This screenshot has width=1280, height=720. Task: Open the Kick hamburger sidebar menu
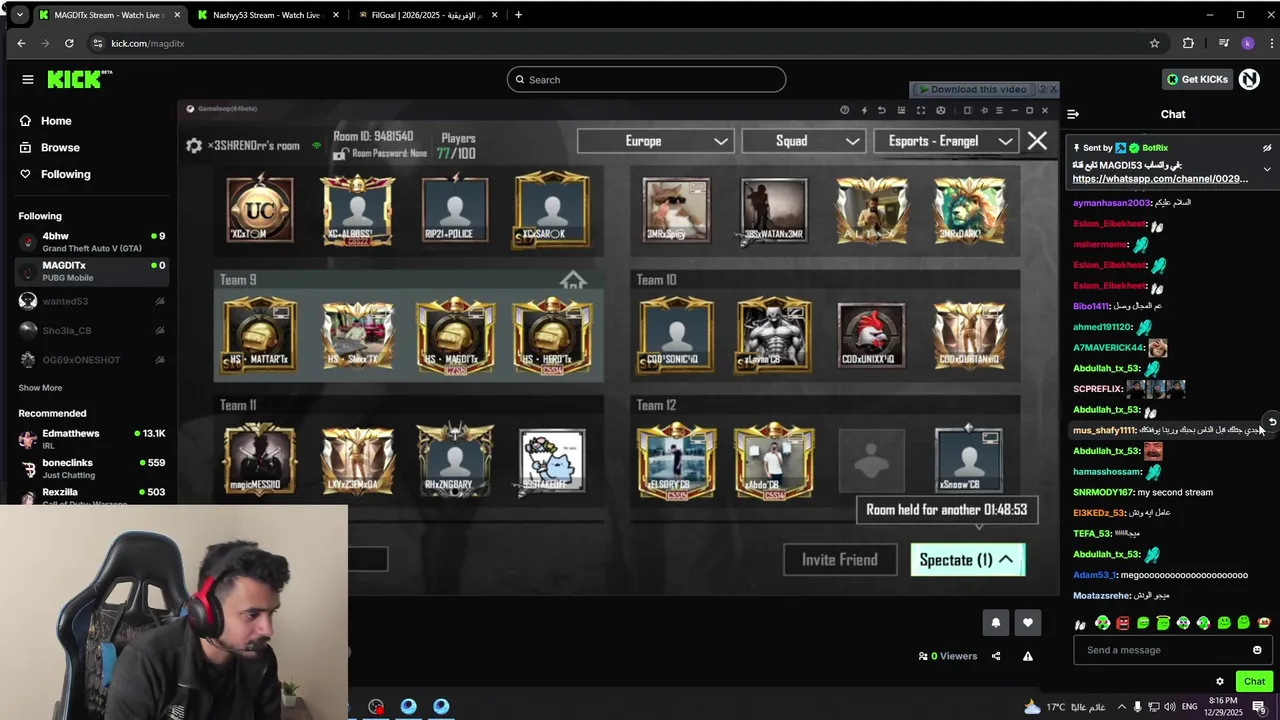pyautogui.click(x=28, y=80)
